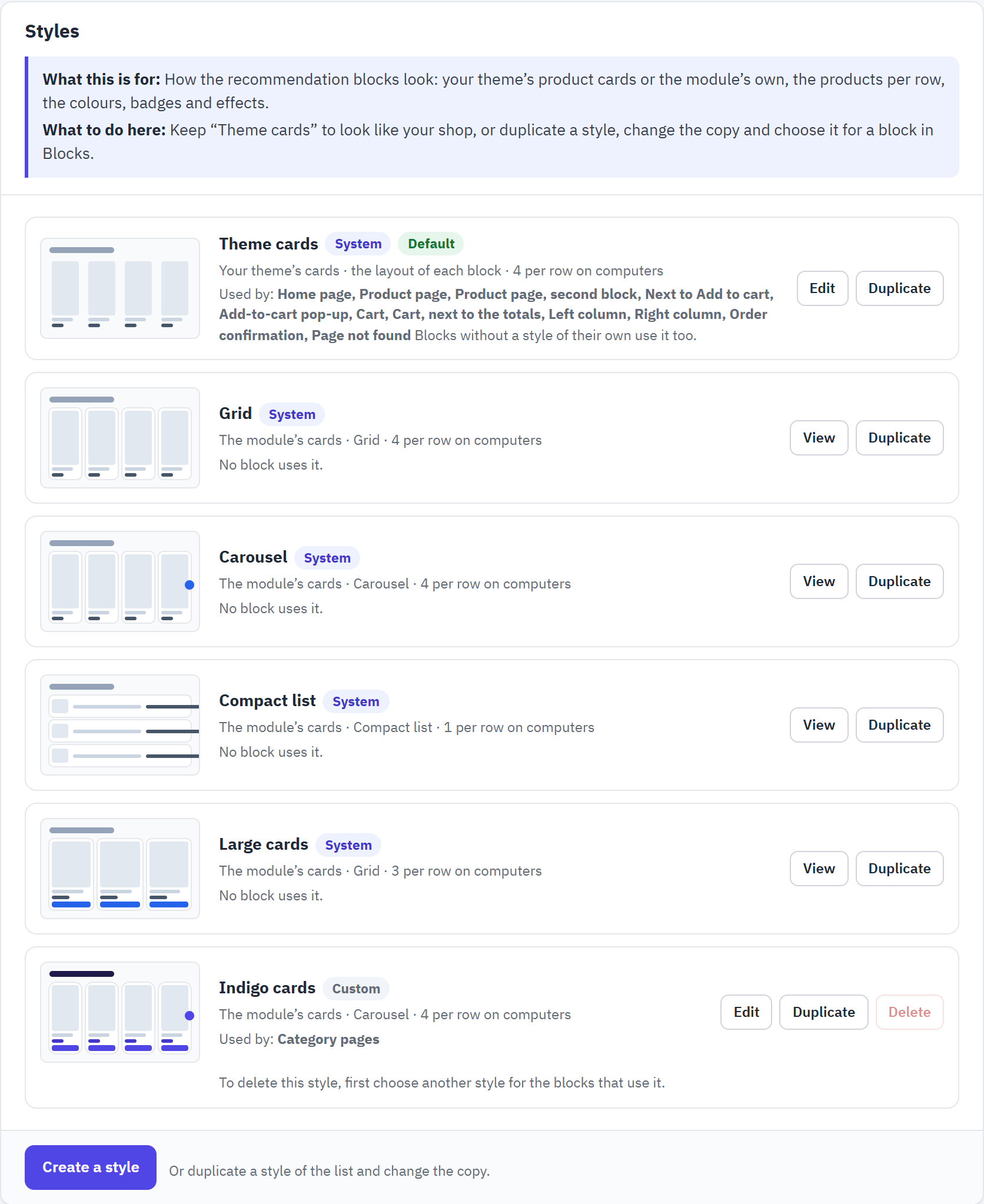984x1204 pixels.
Task: Click the Custom badge beside Indigo cards
Action: pyautogui.click(x=356, y=989)
